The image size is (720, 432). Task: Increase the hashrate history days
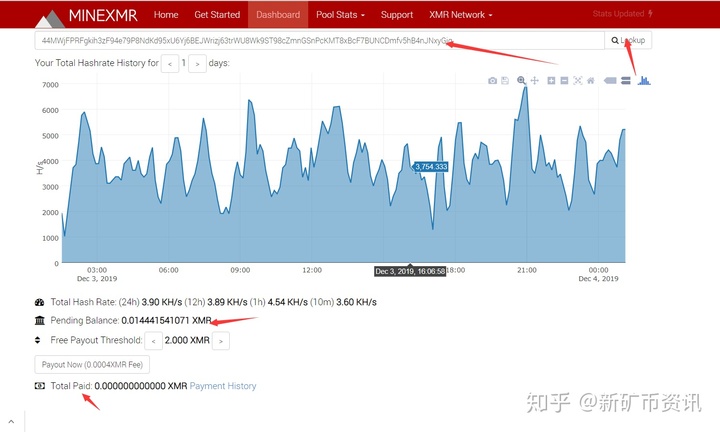(197, 63)
